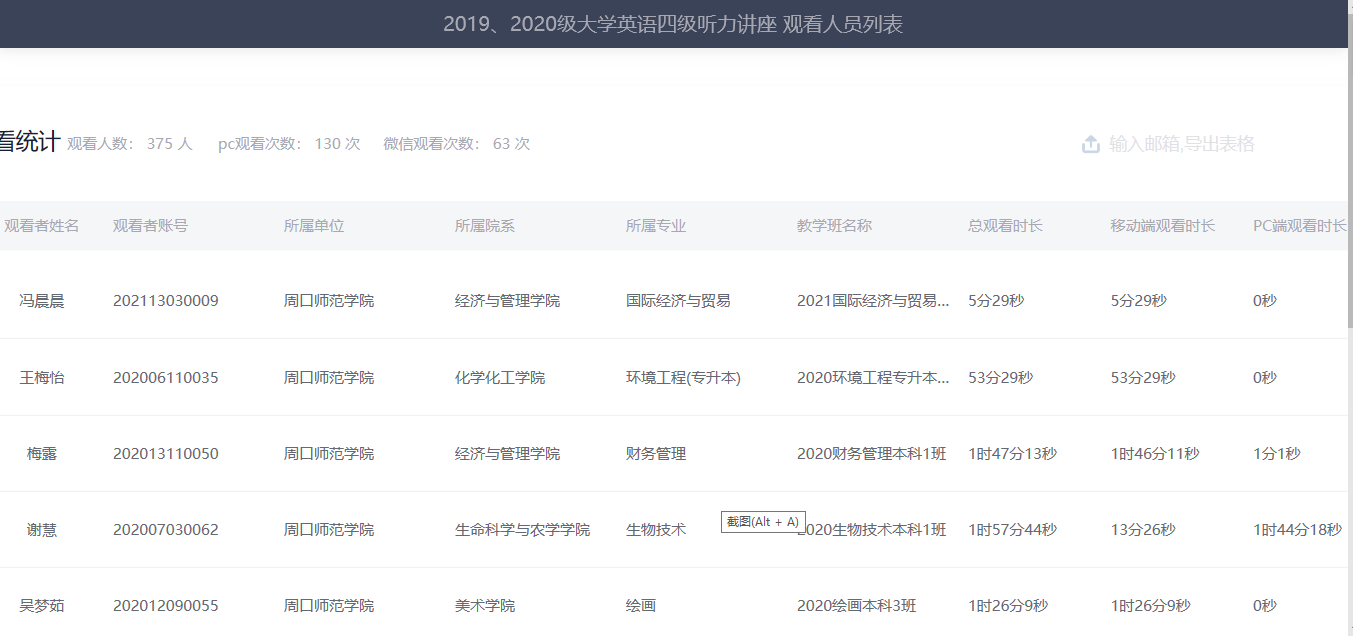
Task: Select the viewer name 梅露
Action: (x=42, y=454)
